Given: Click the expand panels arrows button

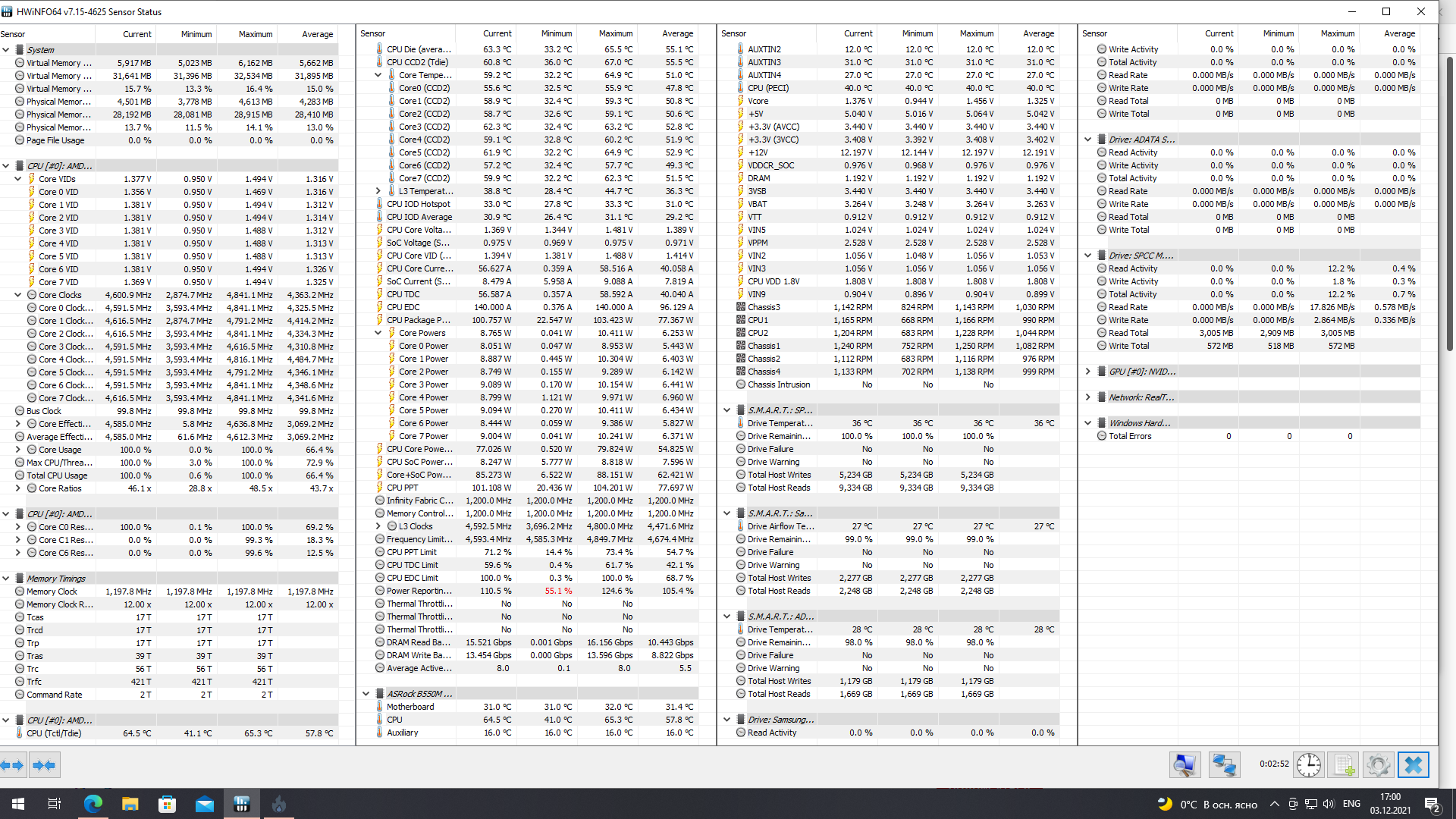Looking at the screenshot, I should (13, 765).
